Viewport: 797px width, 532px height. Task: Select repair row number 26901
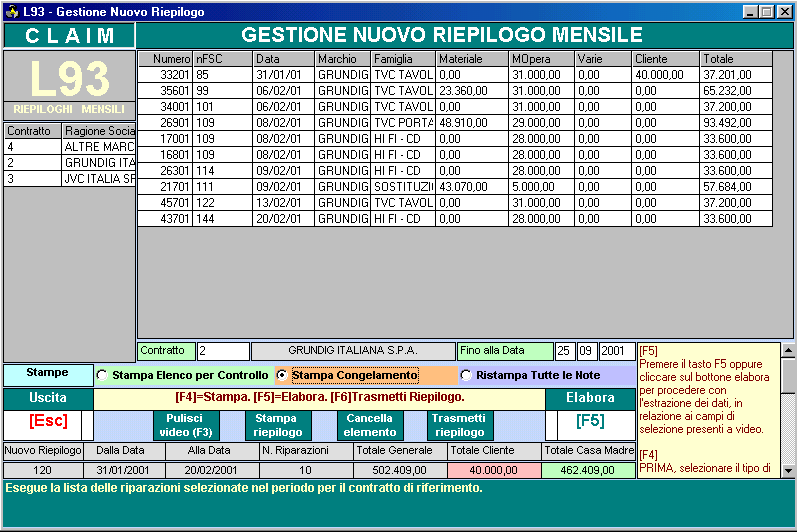pyautogui.click(x=455, y=123)
